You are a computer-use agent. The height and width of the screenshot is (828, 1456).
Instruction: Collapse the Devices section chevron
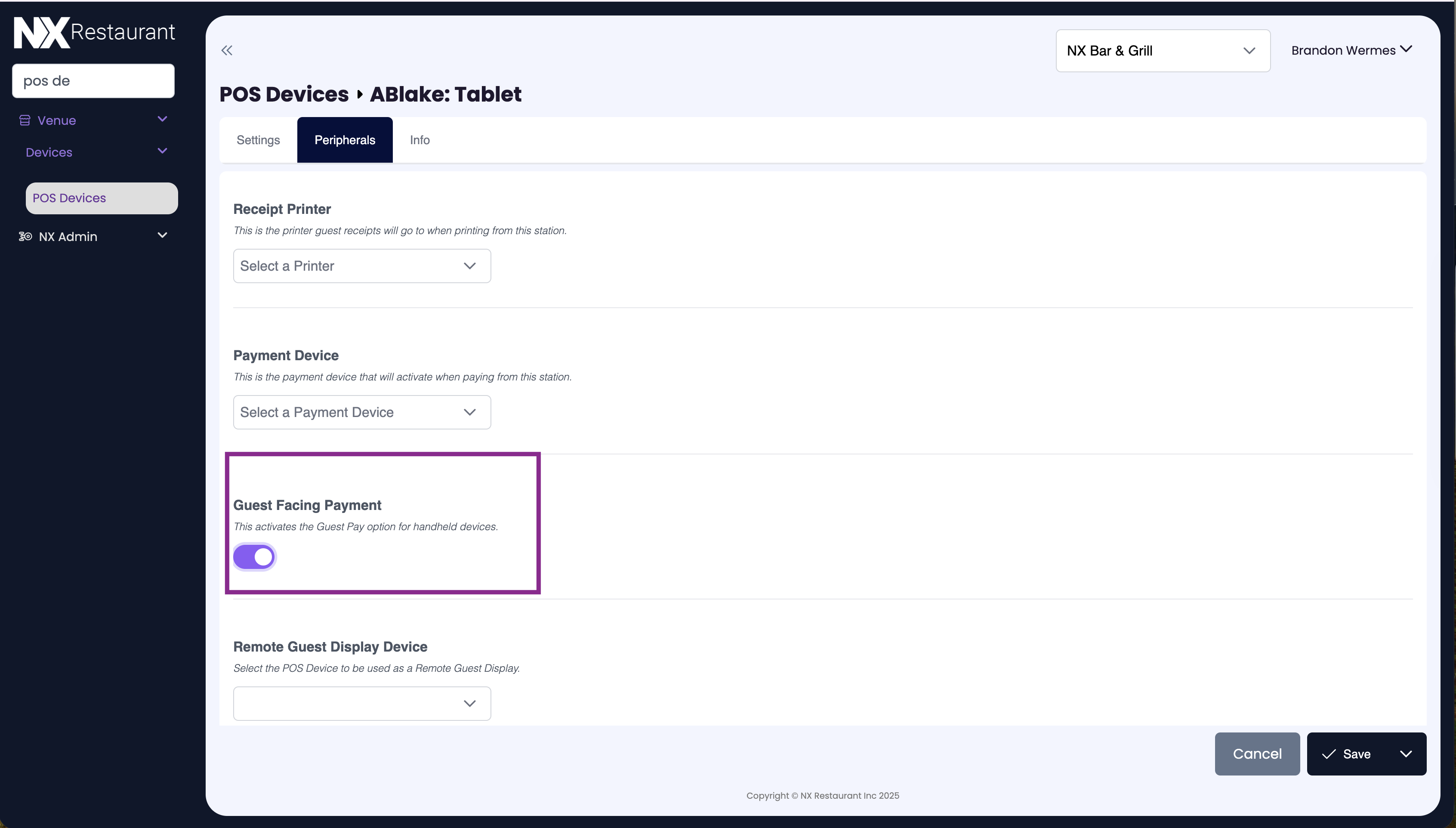pos(162,151)
